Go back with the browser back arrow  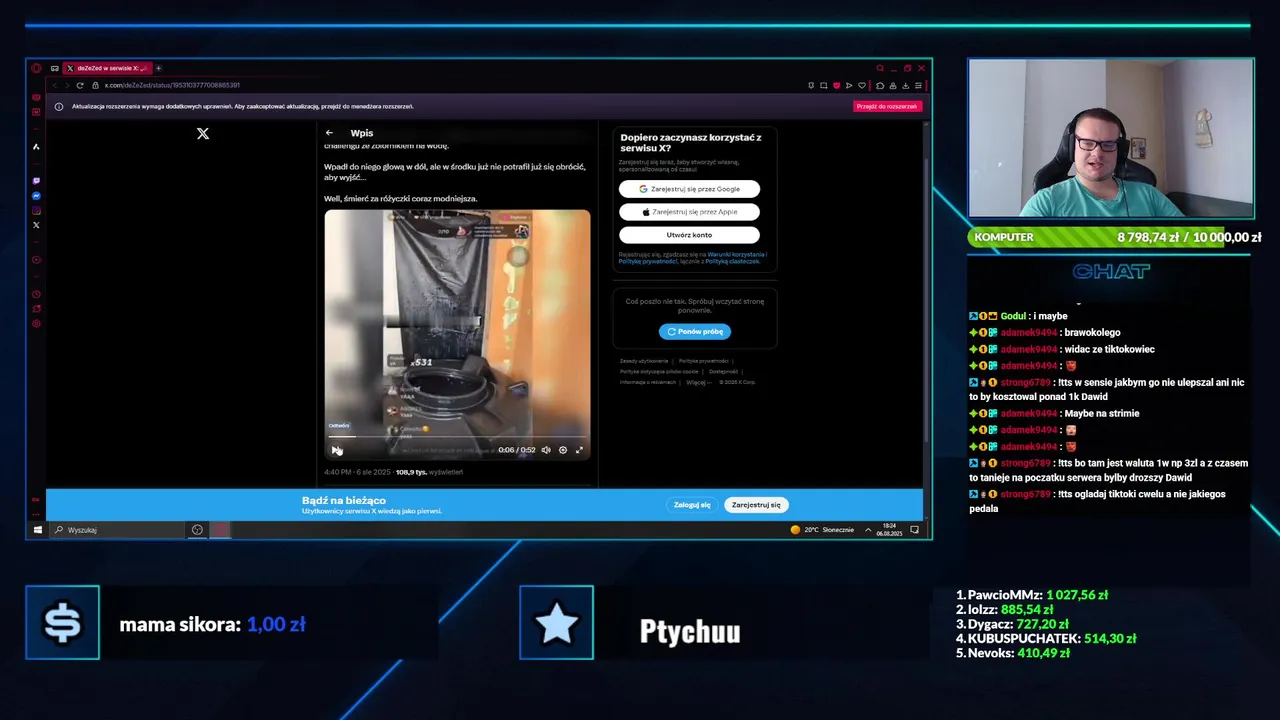point(55,85)
